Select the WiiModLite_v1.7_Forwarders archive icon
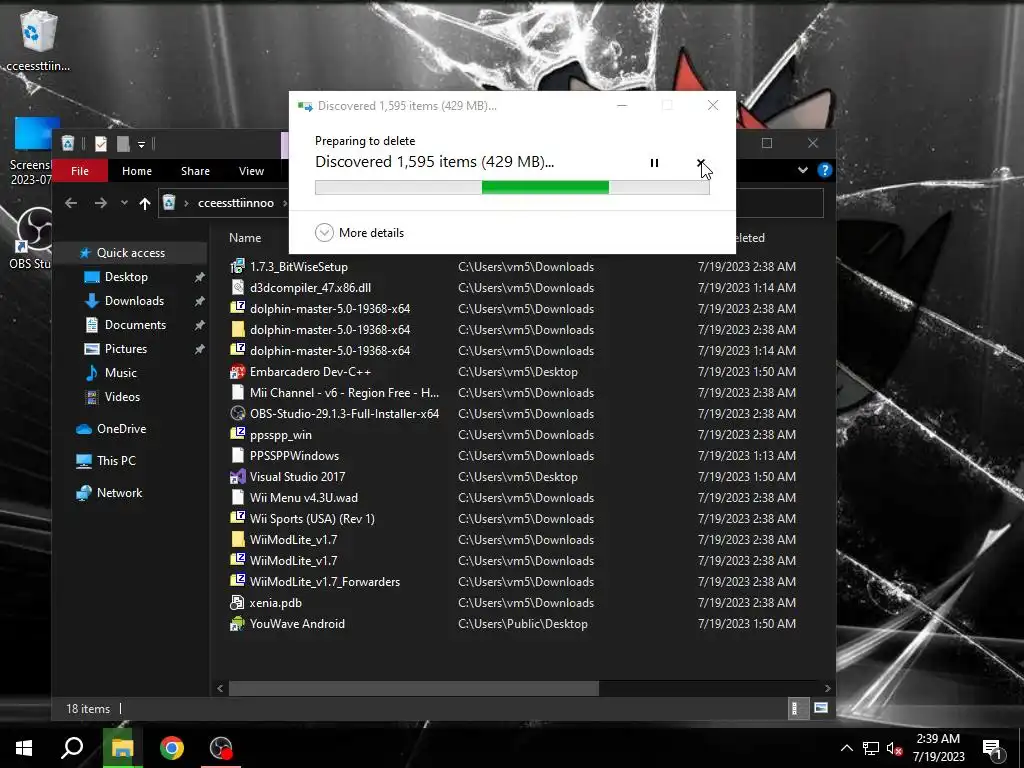Viewport: 1024px width, 768px height. coord(237,581)
